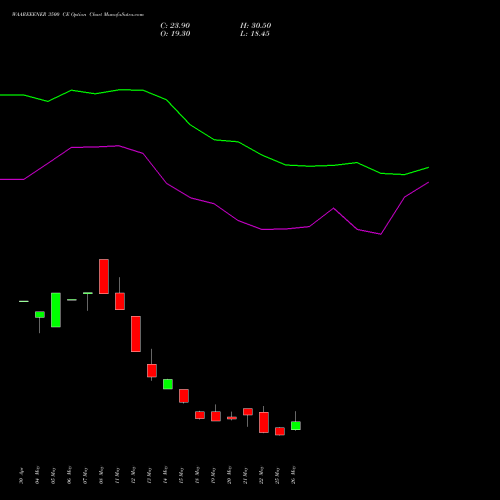Click the 22 May date label
The height and width of the screenshot is (500, 500).
coord(262,475)
